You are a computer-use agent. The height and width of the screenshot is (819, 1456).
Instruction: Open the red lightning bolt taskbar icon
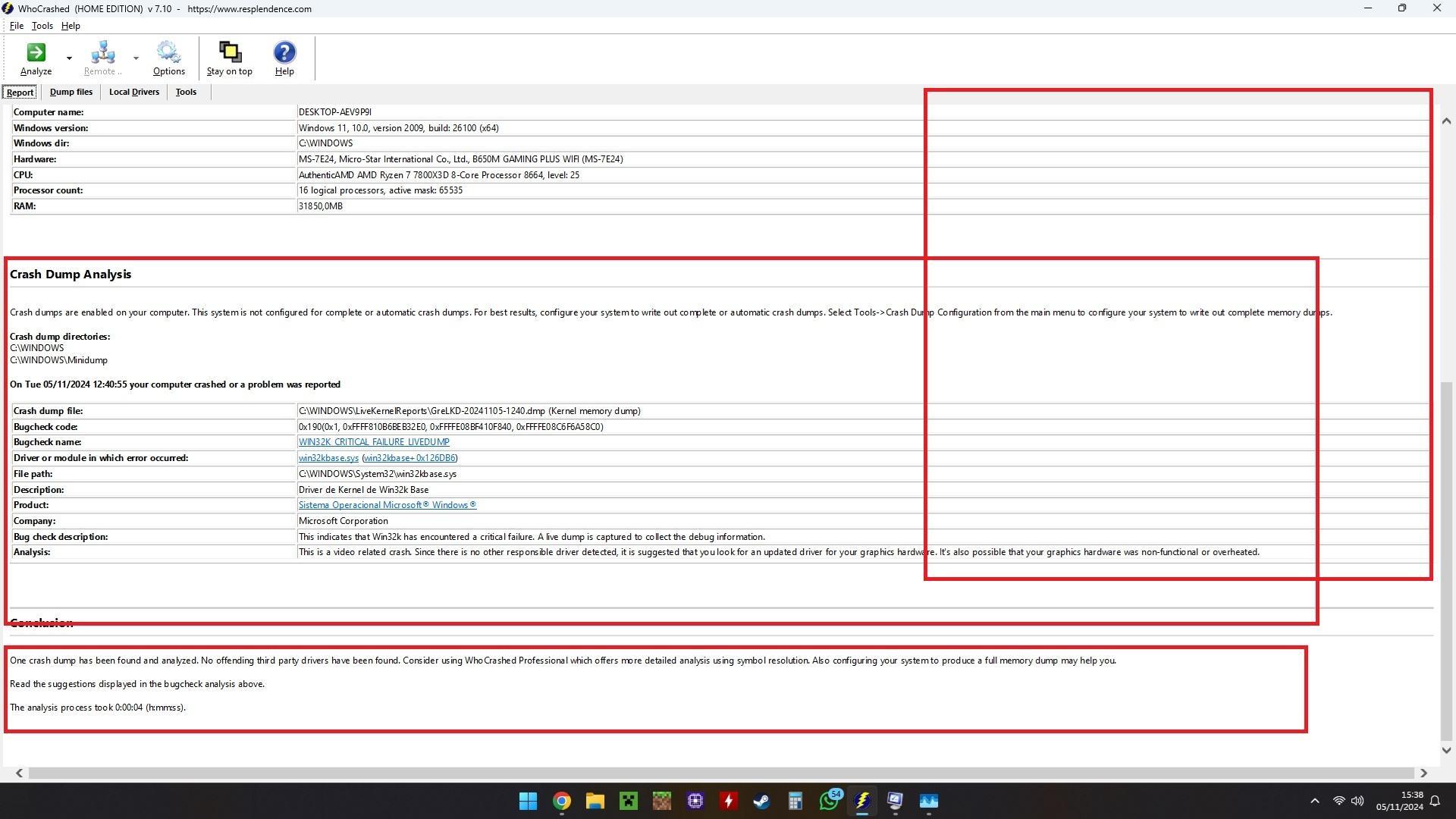click(728, 801)
